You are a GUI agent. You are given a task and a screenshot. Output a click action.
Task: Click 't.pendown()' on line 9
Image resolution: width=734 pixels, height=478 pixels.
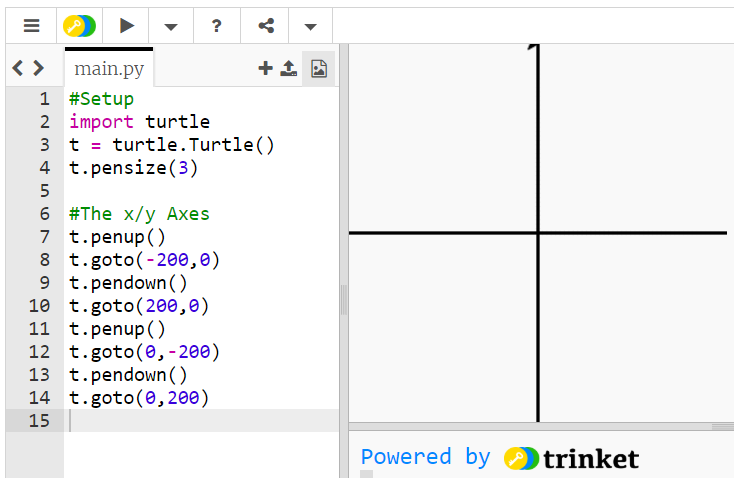tap(128, 283)
